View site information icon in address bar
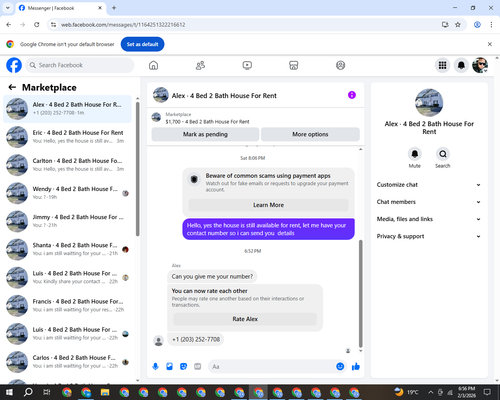Viewport: 500px width, 400px height. [x=53, y=25]
